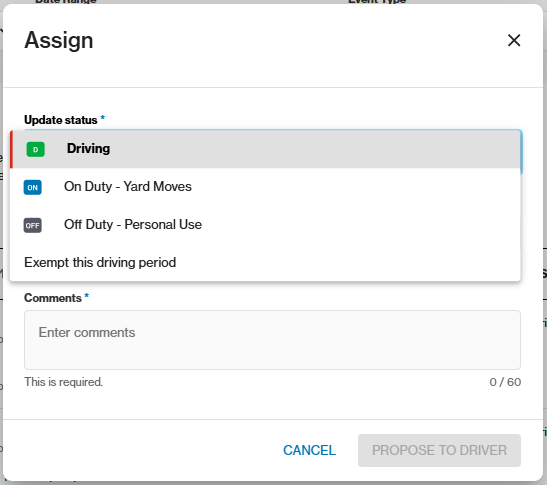The width and height of the screenshot is (547, 485).
Task: Click the green D Driving badge icon
Action: [x=36, y=149]
